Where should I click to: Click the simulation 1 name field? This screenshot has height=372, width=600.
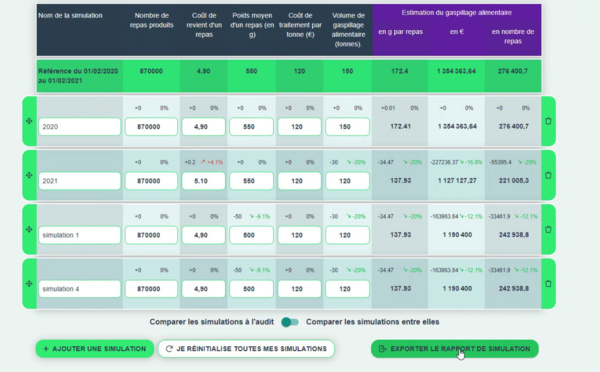(x=80, y=235)
